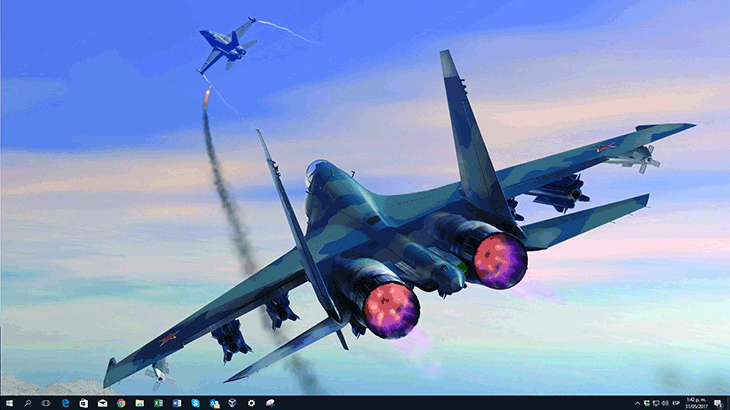This screenshot has width=730, height=410.
Task: Open File Explorer from the taskbar
Action: [140, 403]
